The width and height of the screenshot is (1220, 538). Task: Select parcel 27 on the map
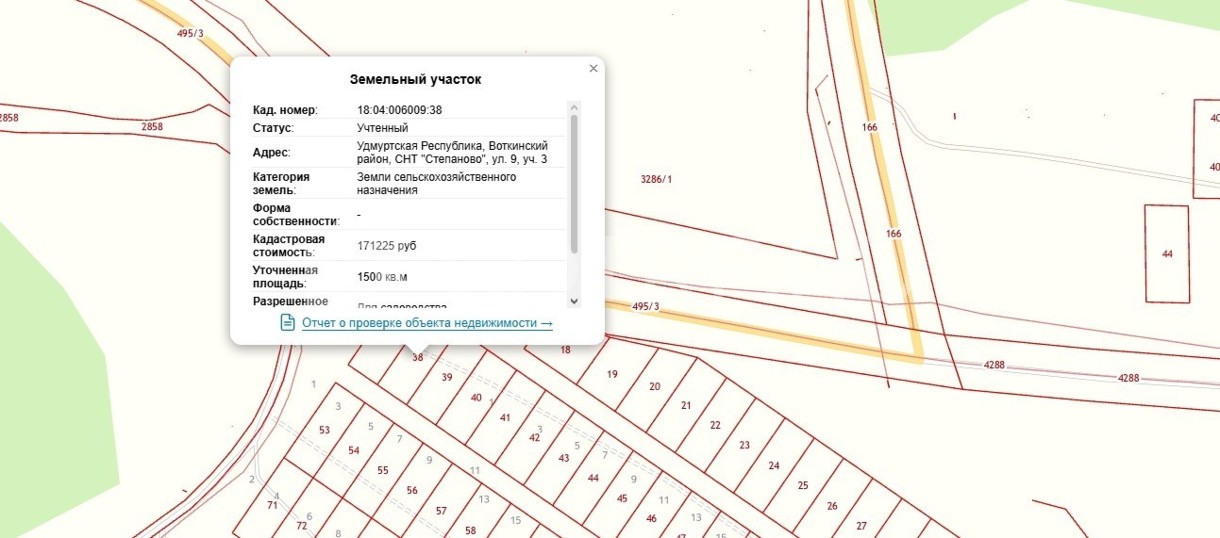(861, 525)
